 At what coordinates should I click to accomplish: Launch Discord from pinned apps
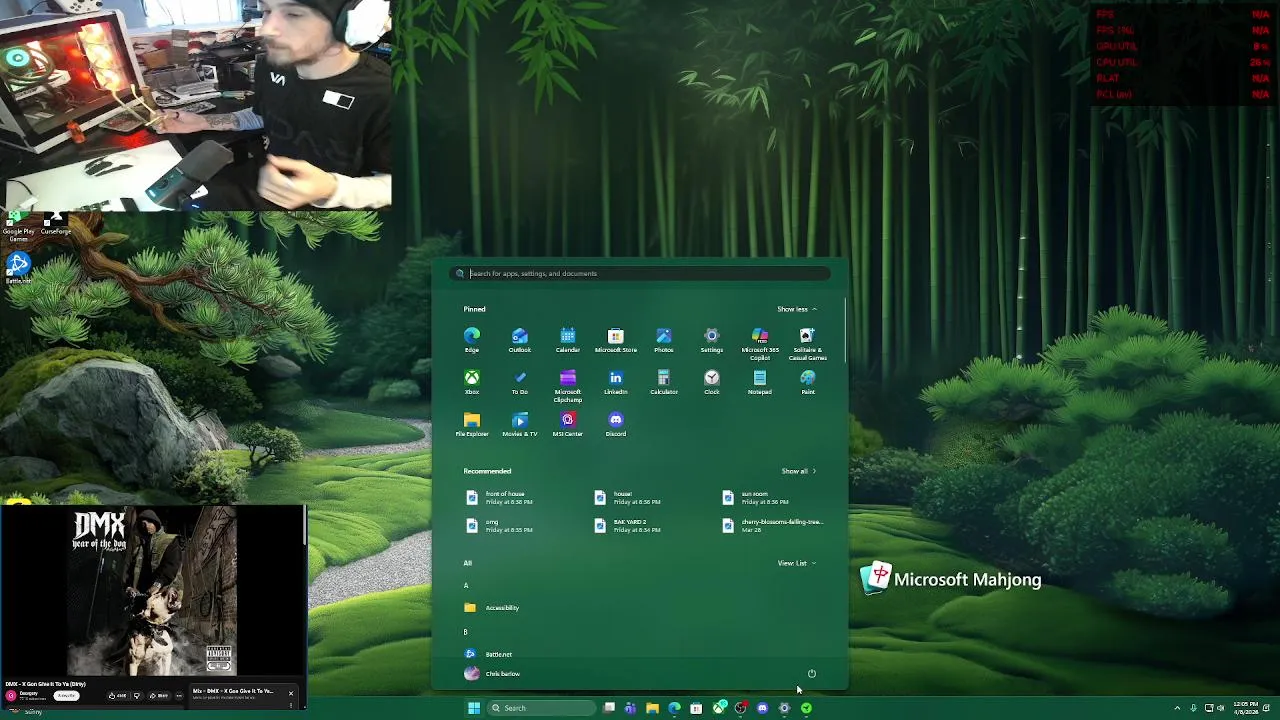click(616, 423)
